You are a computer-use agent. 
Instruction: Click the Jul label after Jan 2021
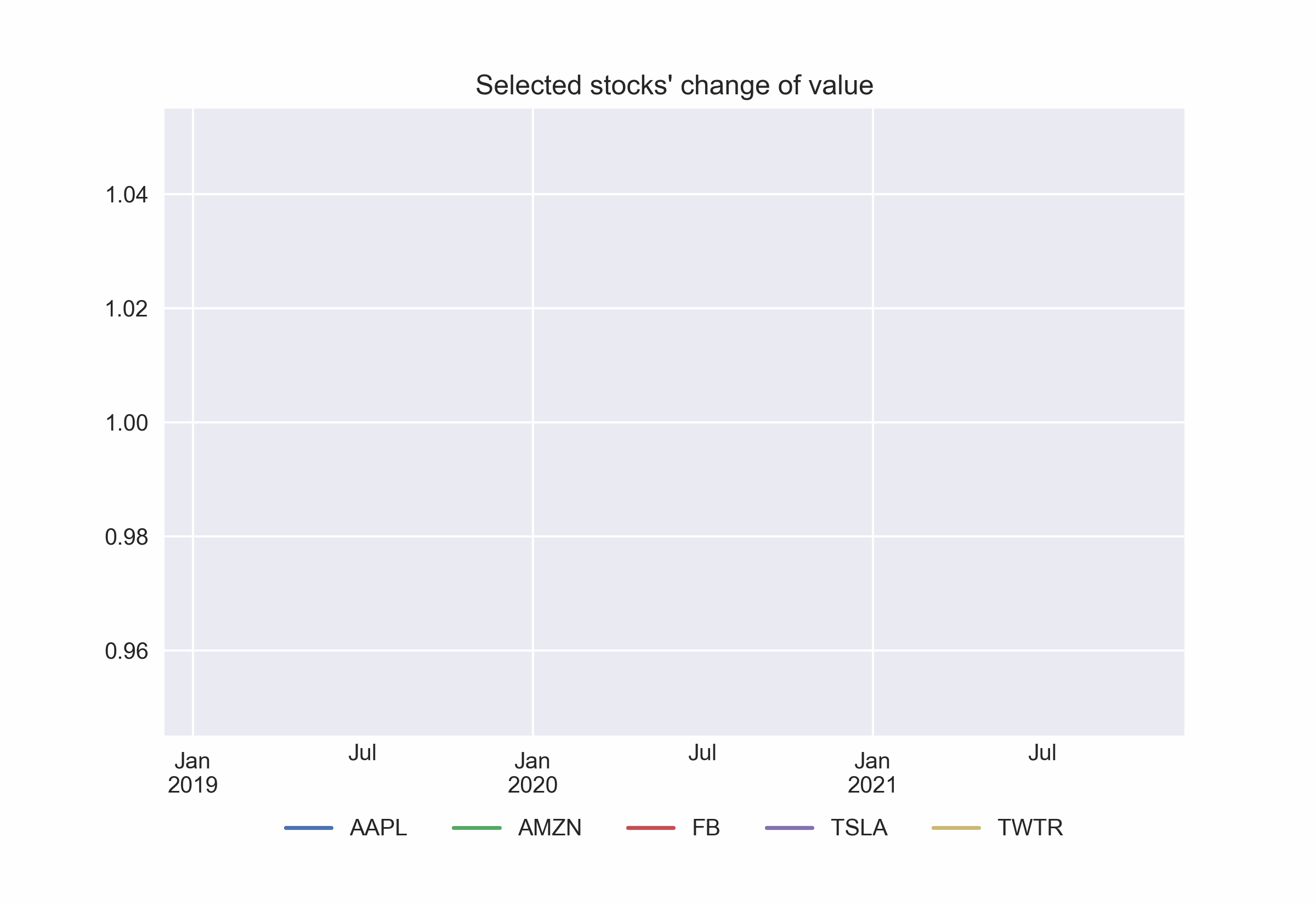[x=1042, y=753]
